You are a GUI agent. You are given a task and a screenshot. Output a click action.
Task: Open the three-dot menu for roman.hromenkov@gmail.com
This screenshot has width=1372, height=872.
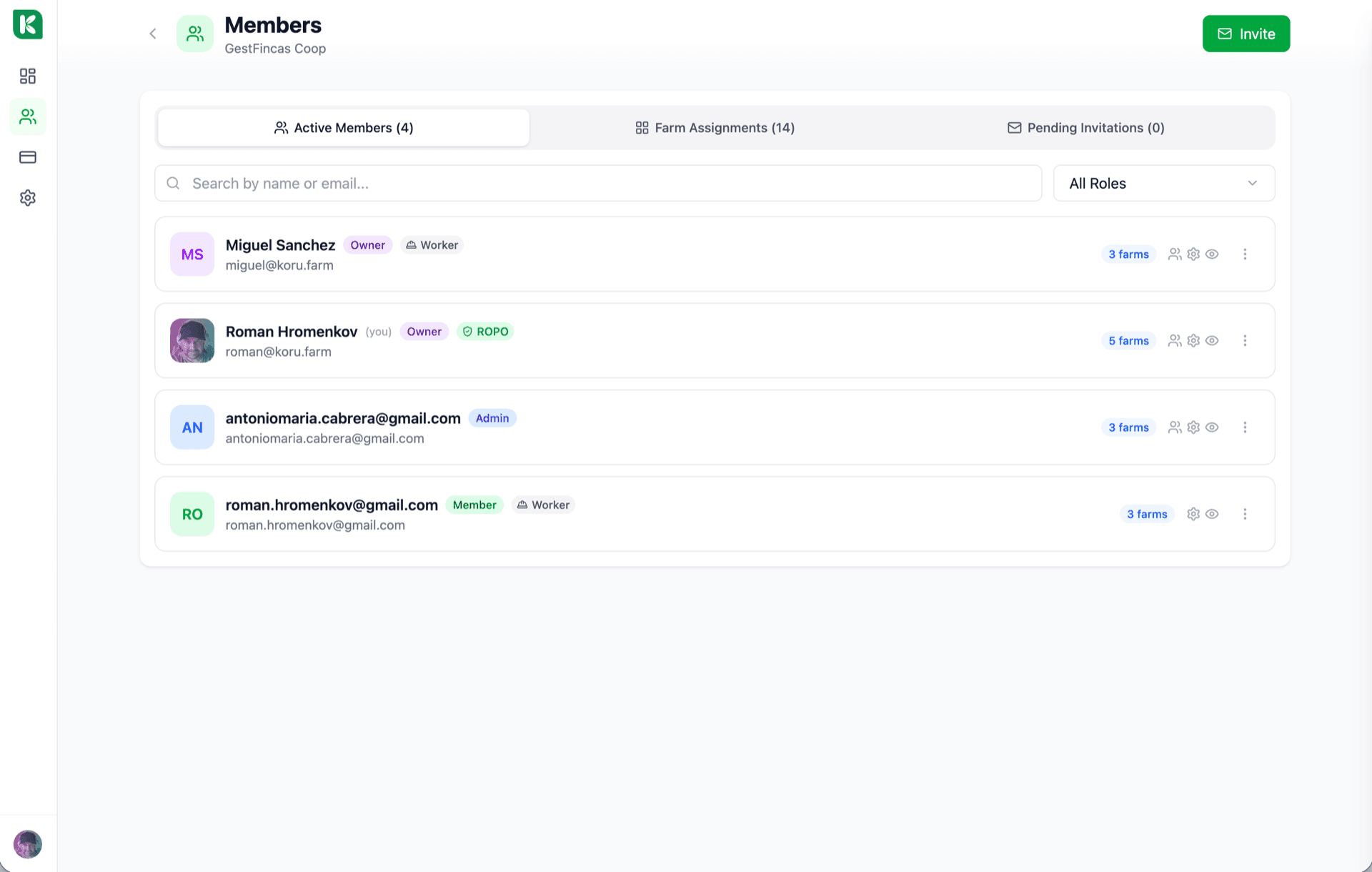[x=1245, y=514]
